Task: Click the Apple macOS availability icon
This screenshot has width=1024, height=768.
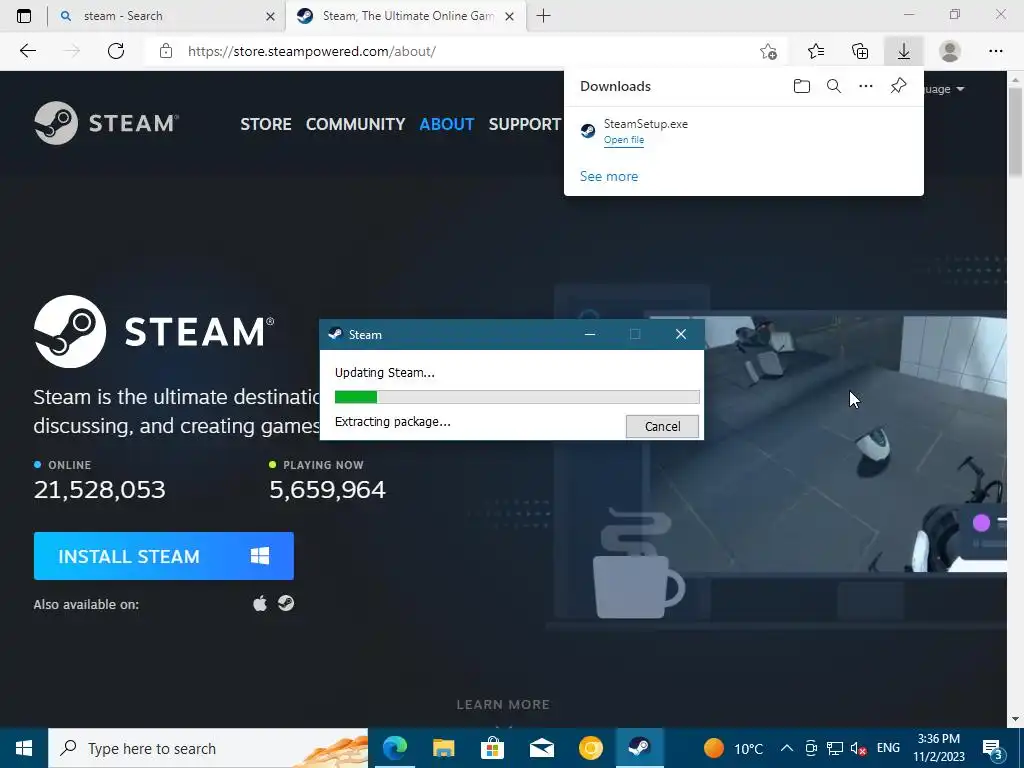Action: (260, 603)
